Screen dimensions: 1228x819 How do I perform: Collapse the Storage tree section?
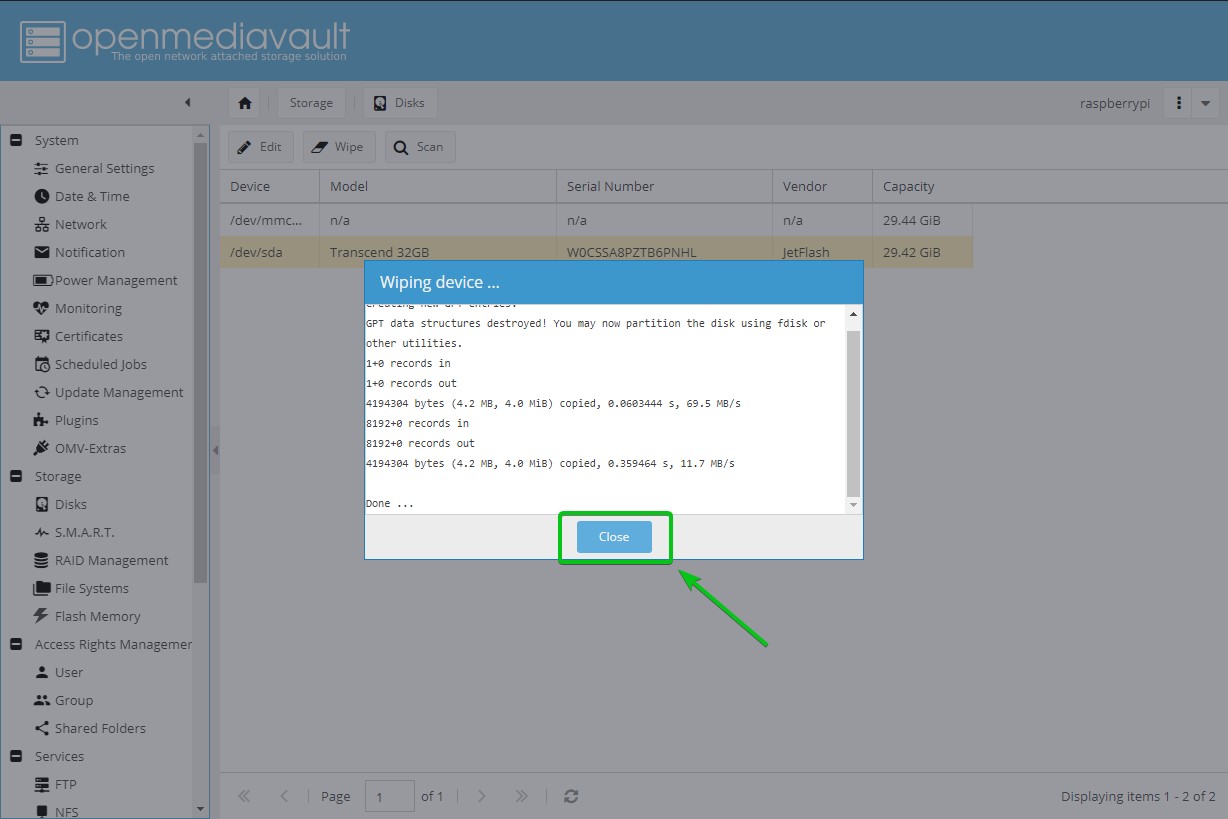pos(16,477)
